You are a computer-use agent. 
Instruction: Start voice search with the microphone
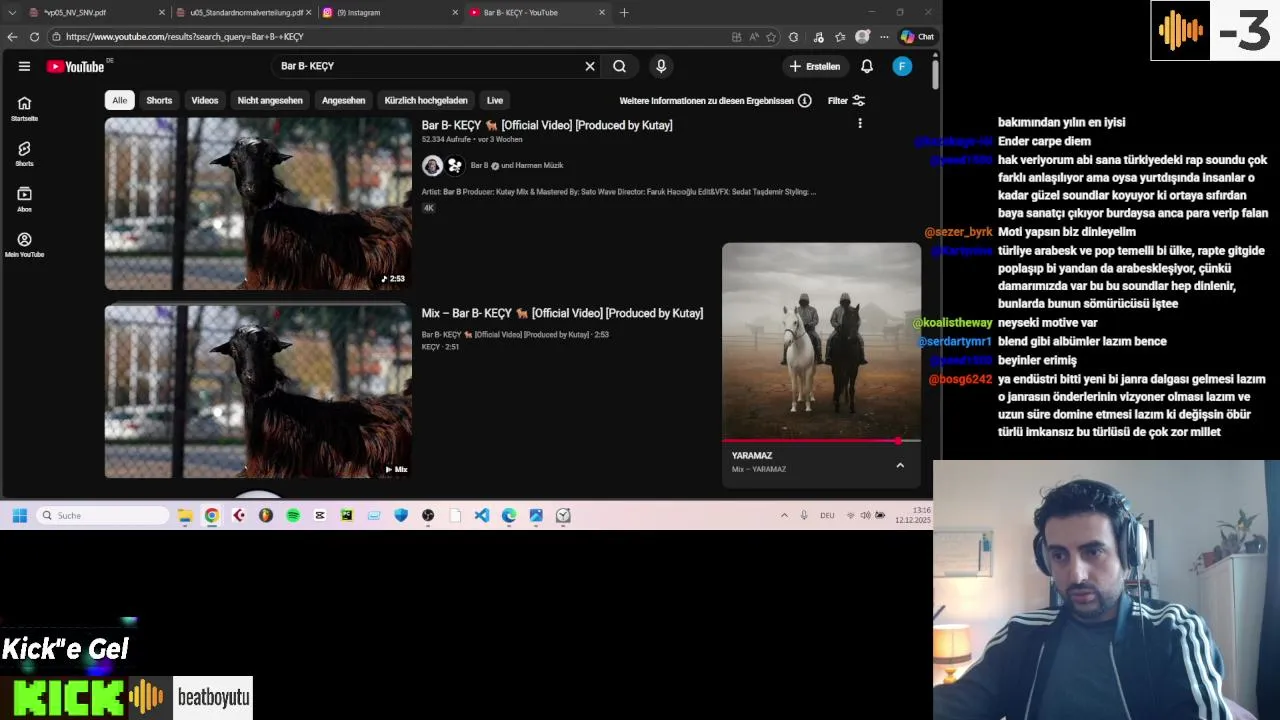point(661,66)
